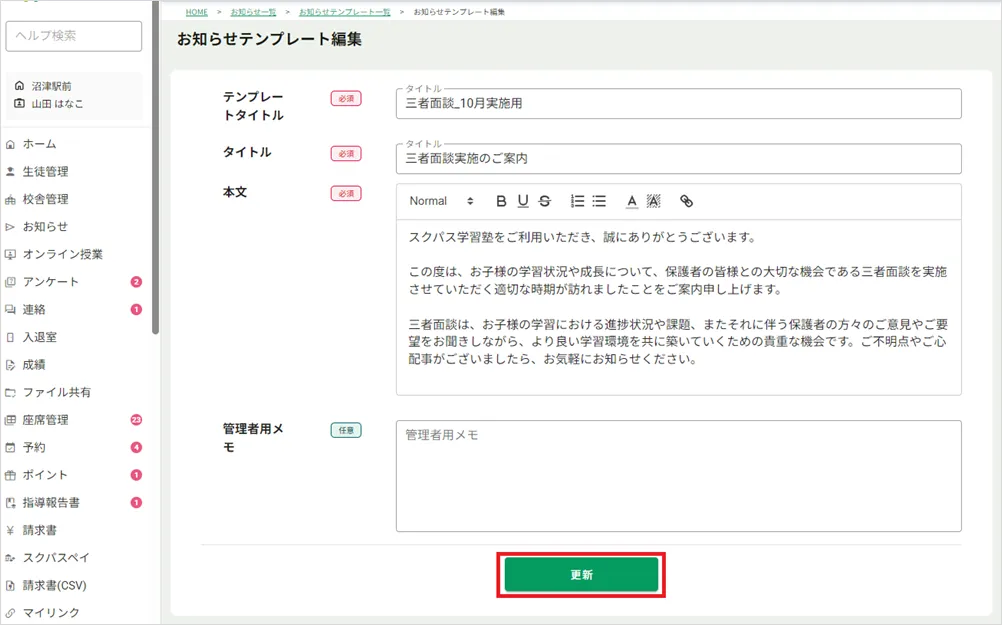The width and height of the screenshot is (1002, 625).
Task: Open 指導報告書 in the sidebar
Action: tap(51, 503)
